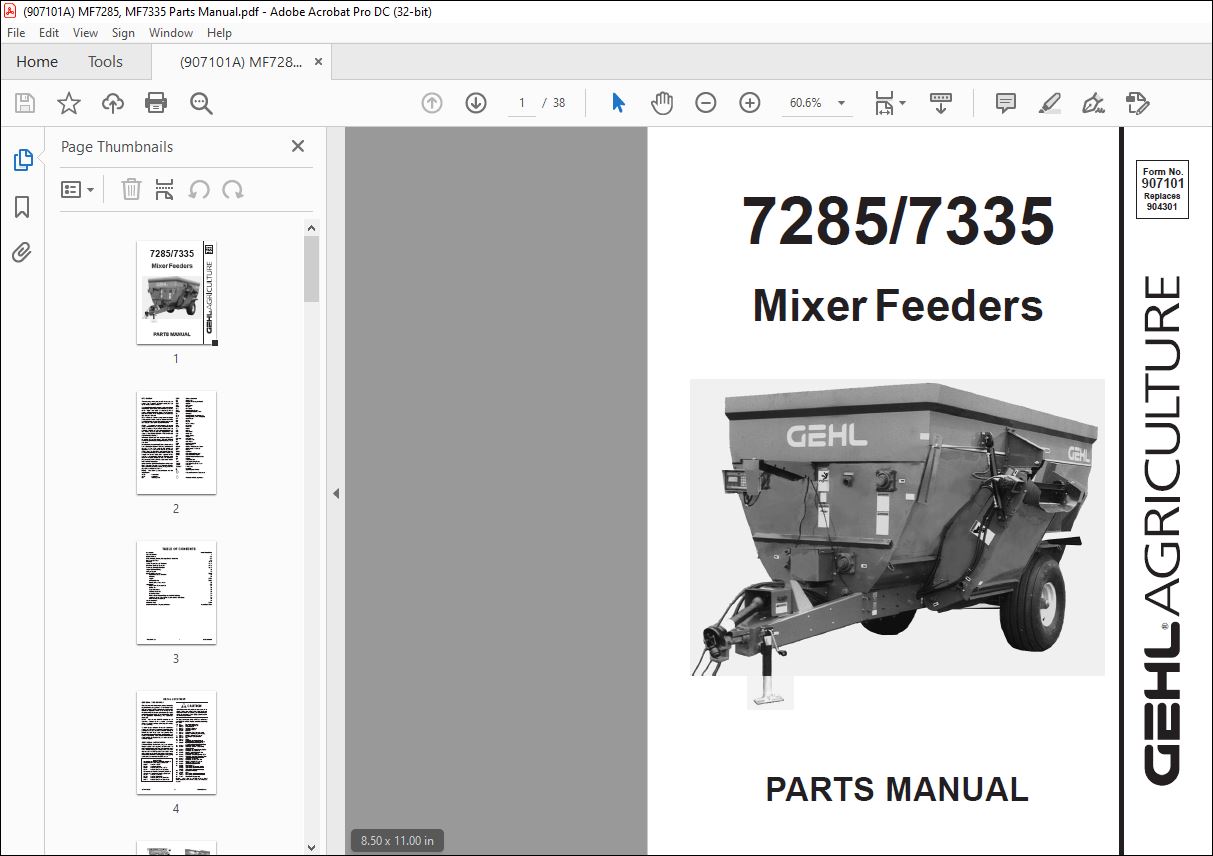Screen dimensions: 1213x856
Task: Select page 3 thumbnail
Action: click(x=176, y=593)
